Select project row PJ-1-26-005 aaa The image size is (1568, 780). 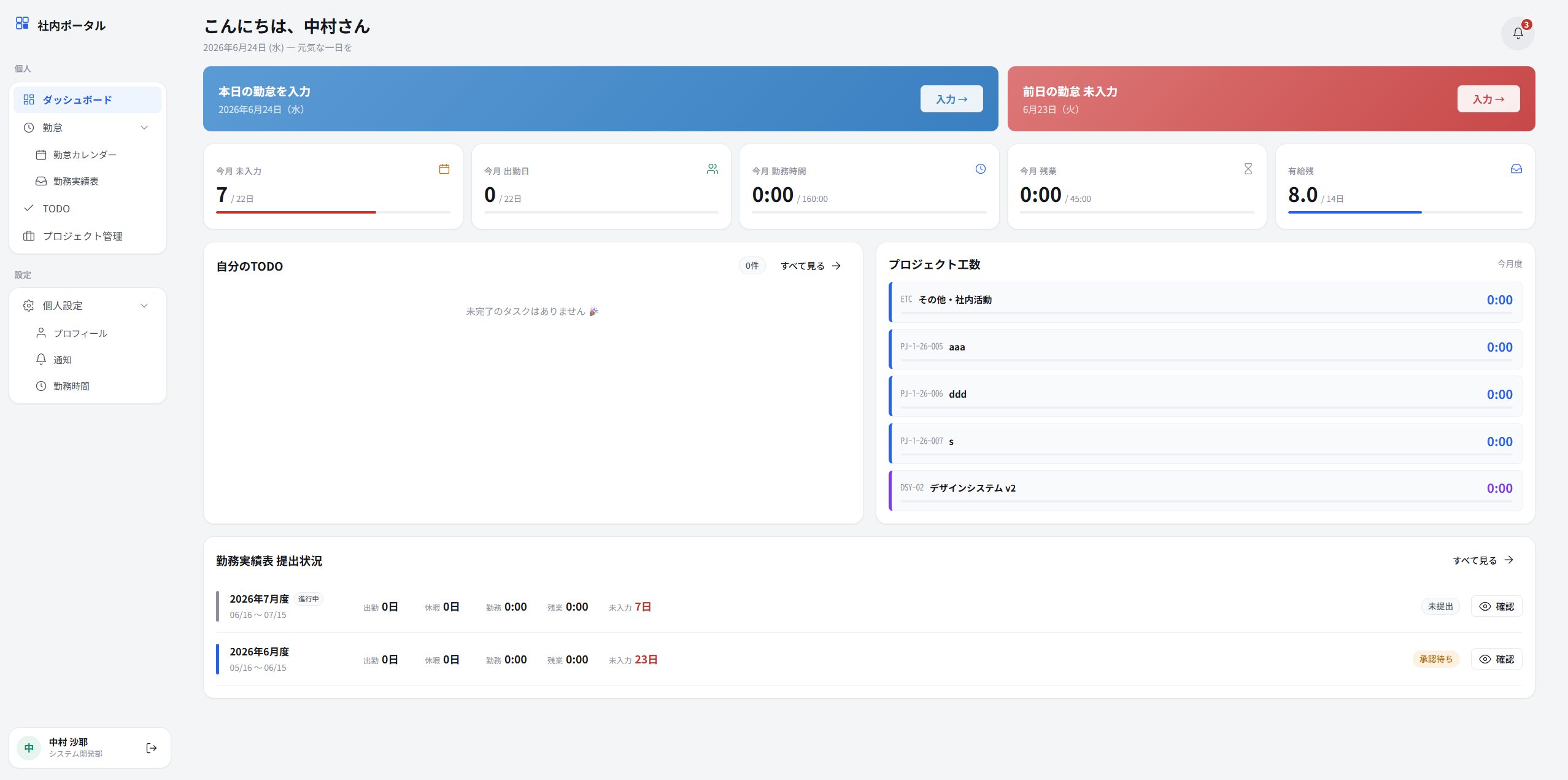(x=1205, y=349)
